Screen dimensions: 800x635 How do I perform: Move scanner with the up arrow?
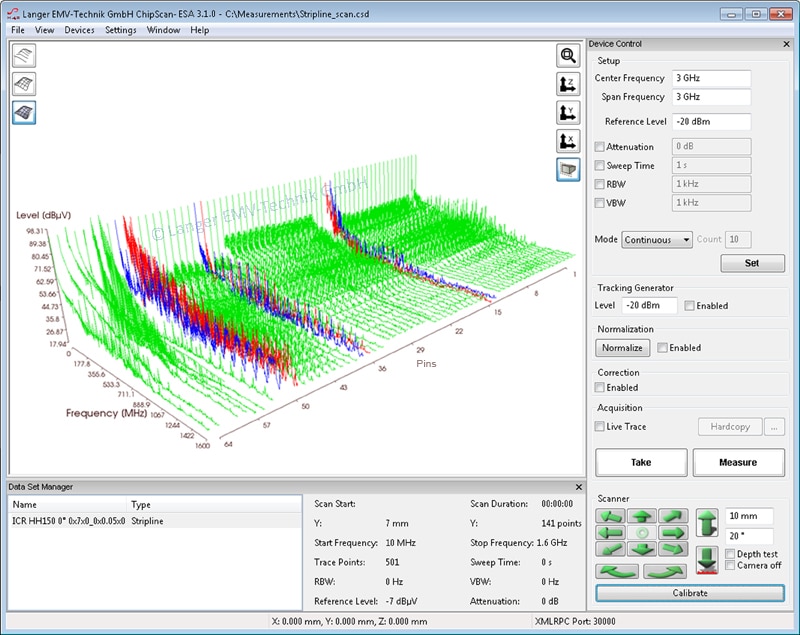[640, 517]
